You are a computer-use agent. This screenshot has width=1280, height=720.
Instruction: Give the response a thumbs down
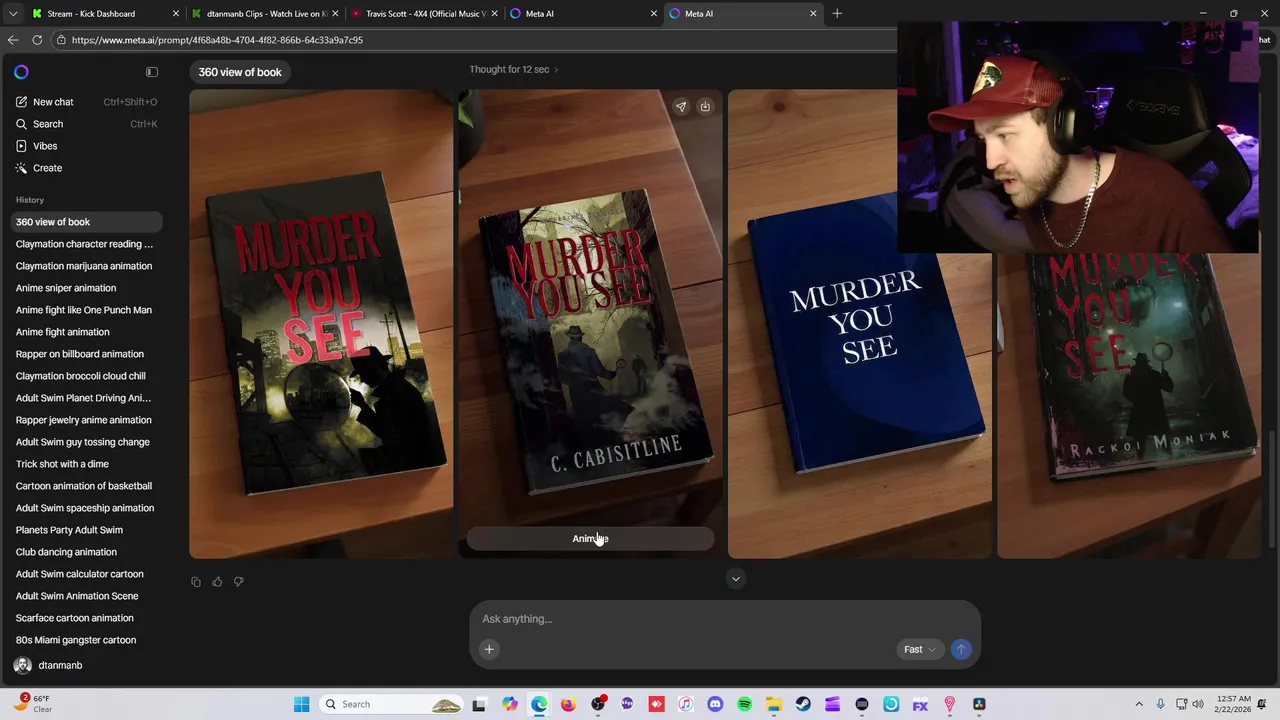(x=238, y=582)
